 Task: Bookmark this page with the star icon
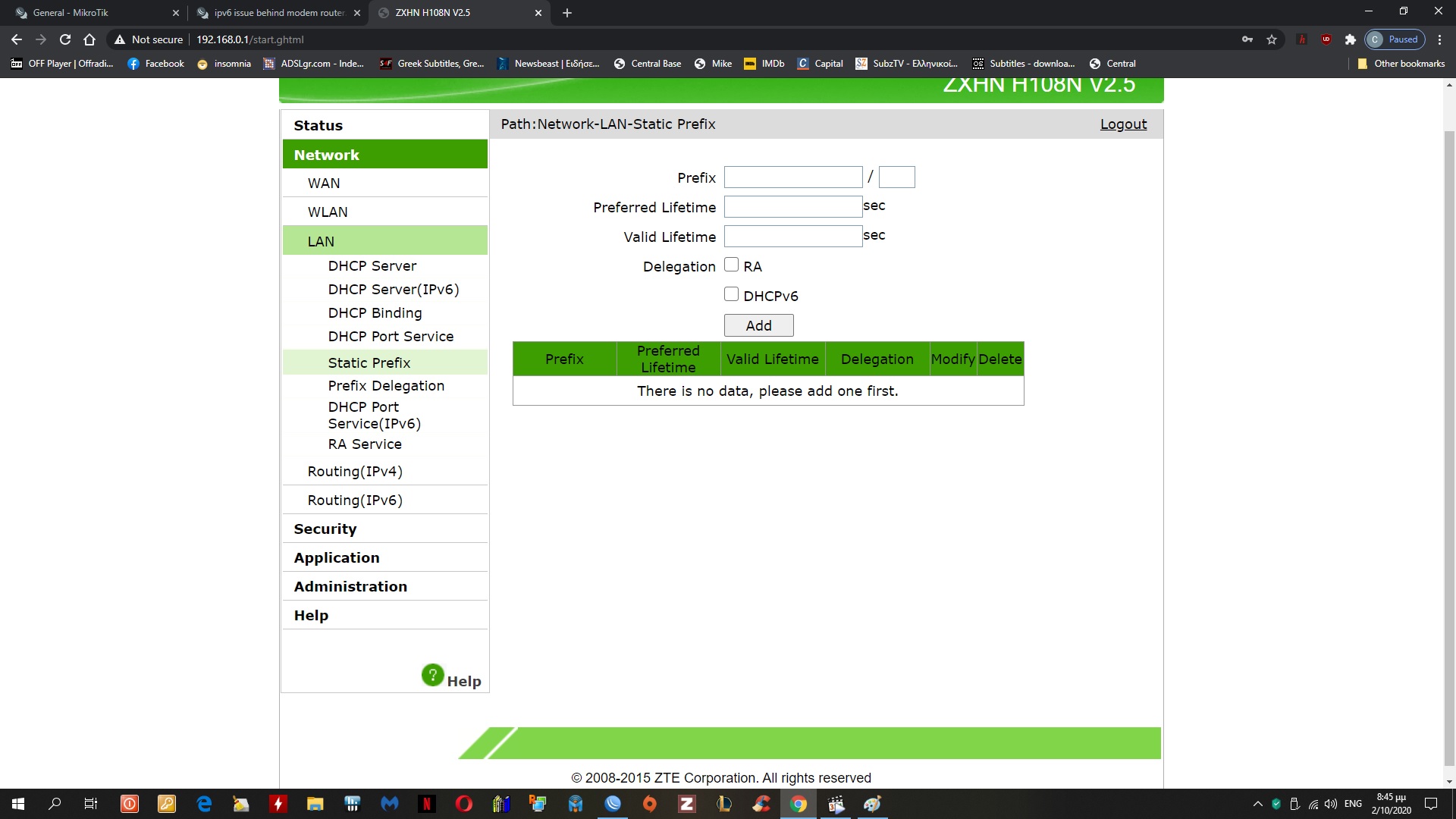pos(1272,39)
